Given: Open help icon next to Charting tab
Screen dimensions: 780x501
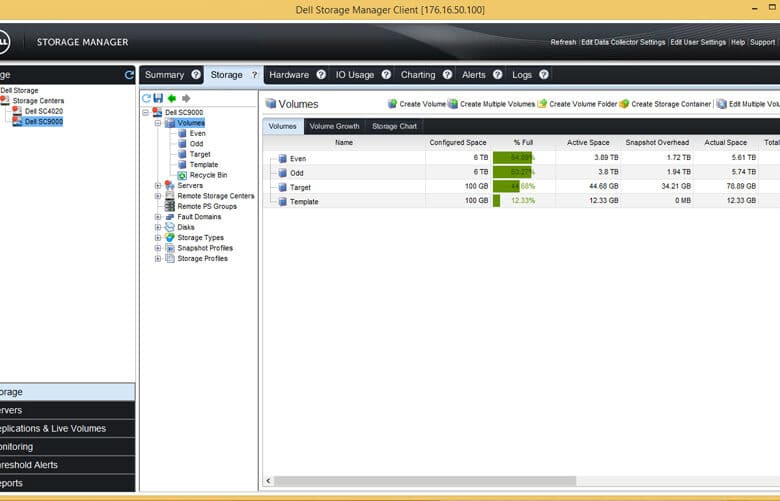Looking at the screenshot, I should pos(448,75).
